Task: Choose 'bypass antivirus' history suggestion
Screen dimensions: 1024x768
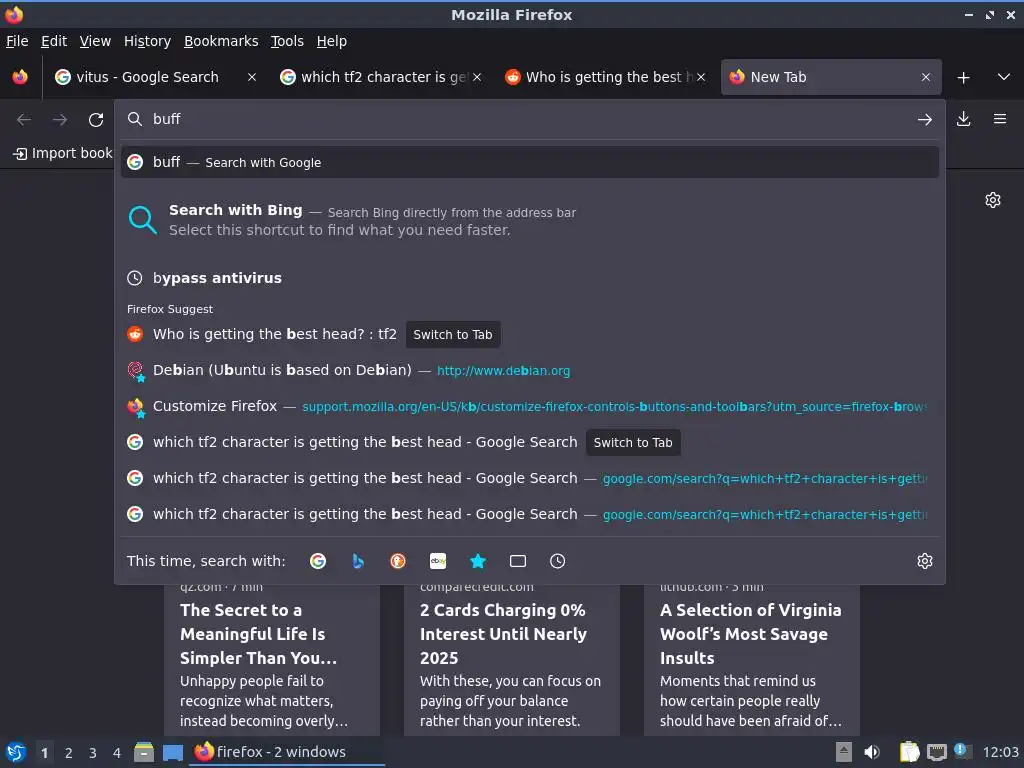Action: tap(530, 278)
